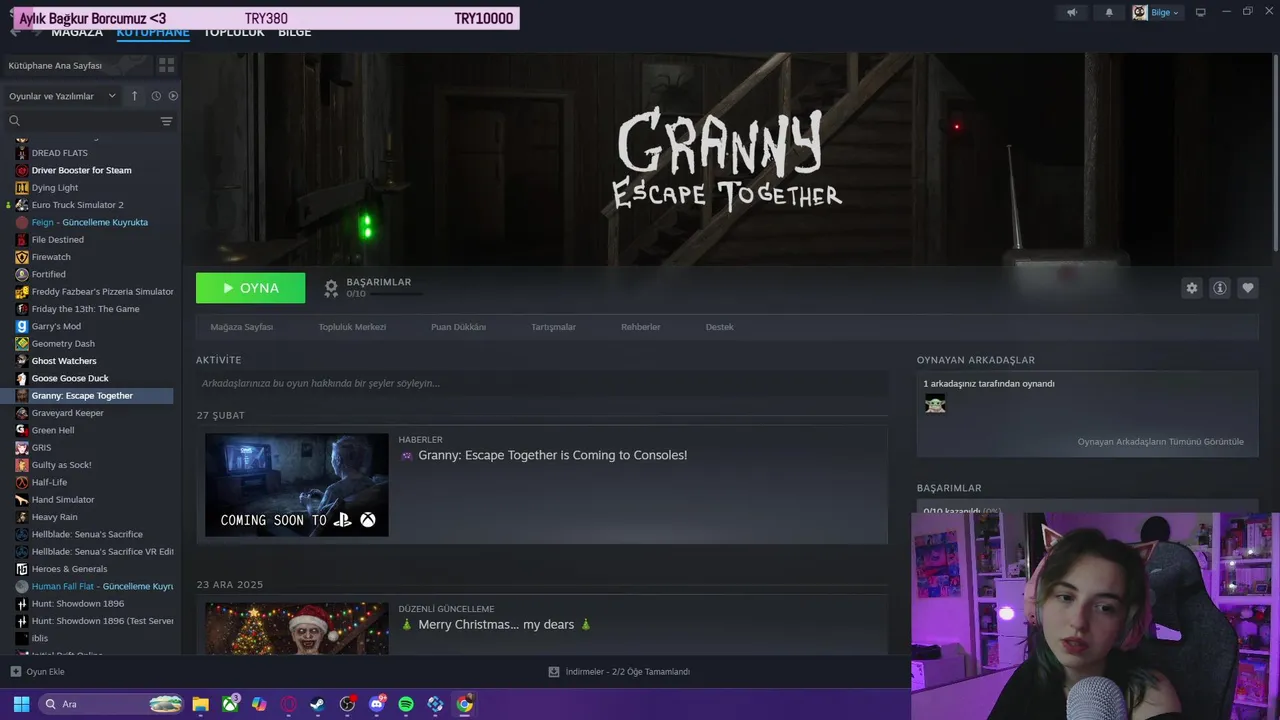Open game settings gear icon
The image size is (1280, 720).
[1191, 288]
